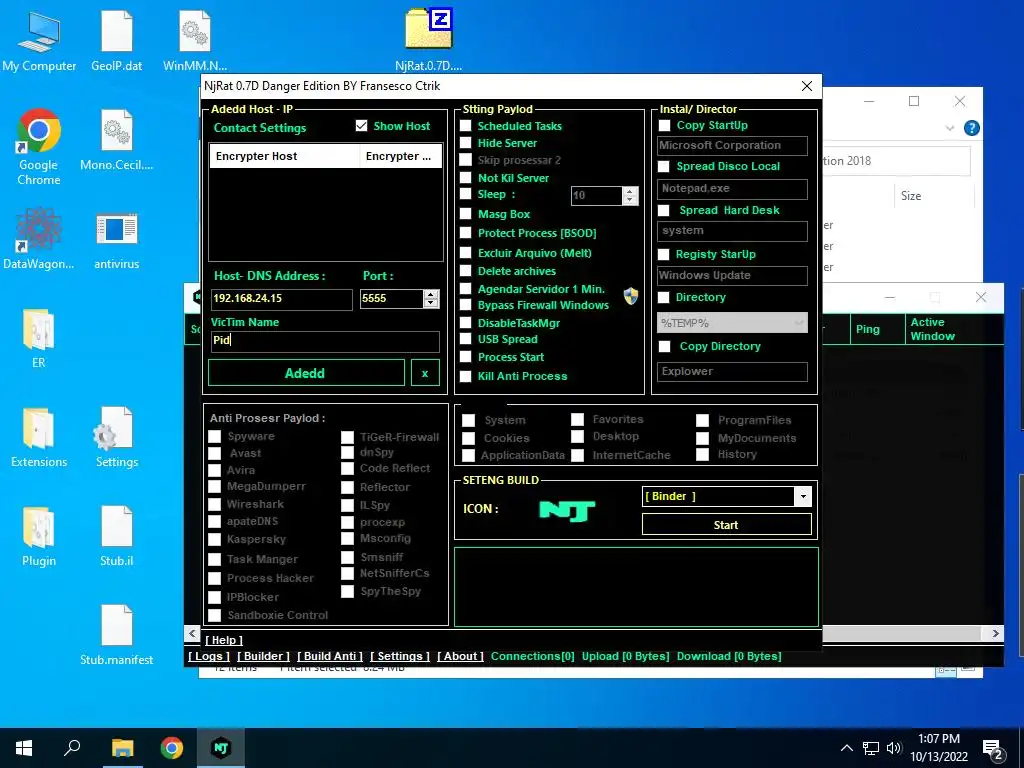
Task: Uncheck the Show Host checkbox
Action: click(361, 125)
